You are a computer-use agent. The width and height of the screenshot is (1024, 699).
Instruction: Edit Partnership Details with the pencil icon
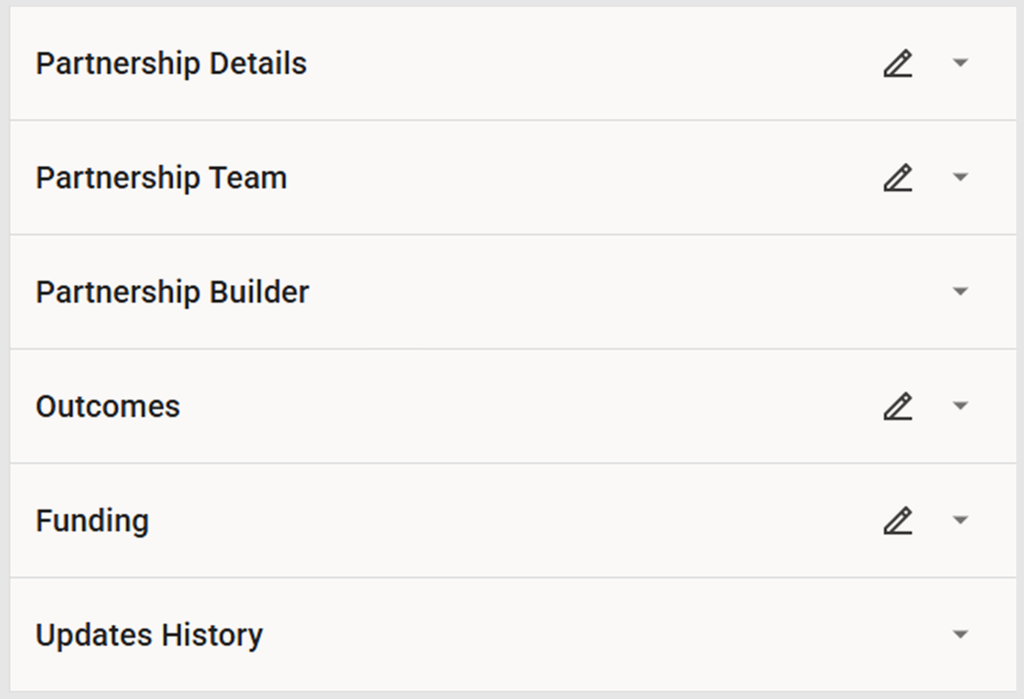tap(898, 64)
